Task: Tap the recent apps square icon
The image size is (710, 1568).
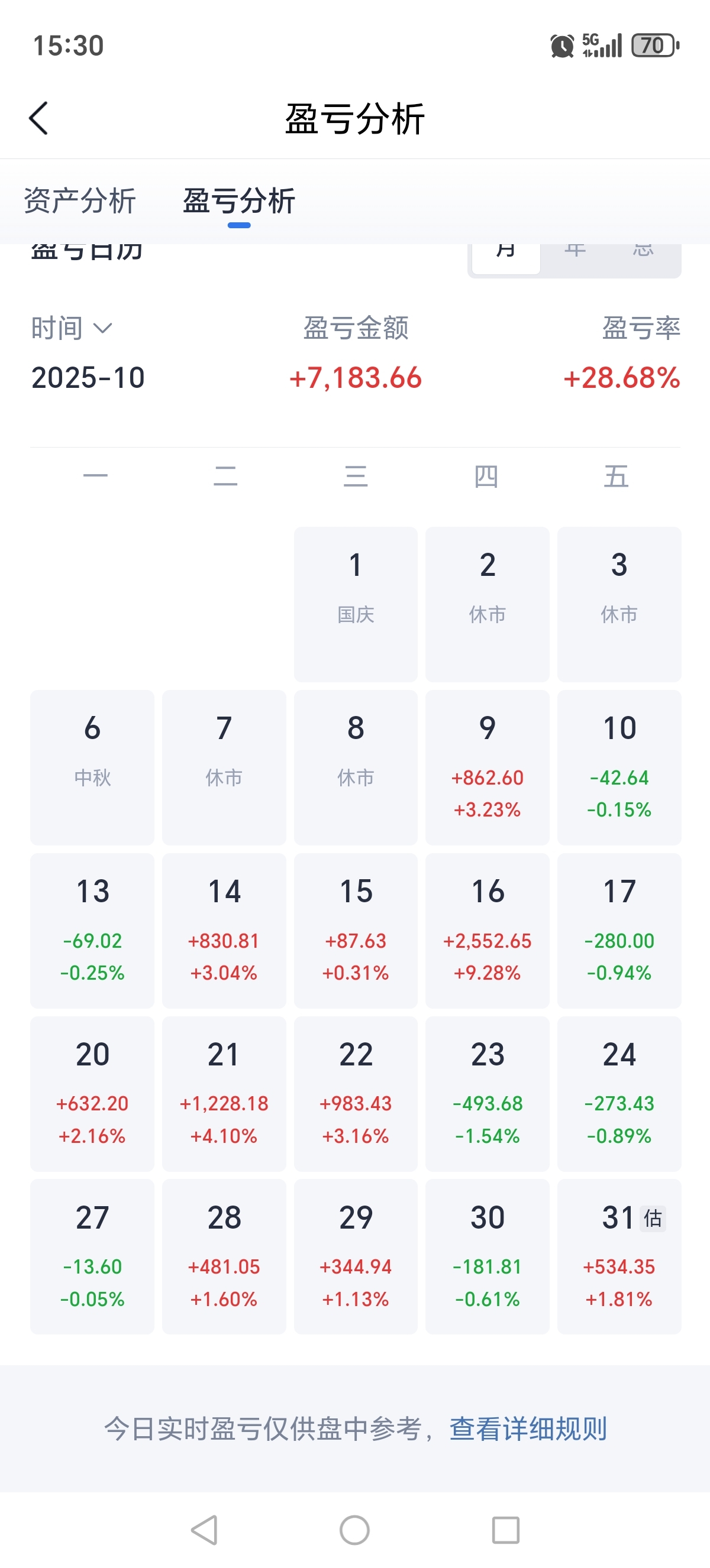Action: tap(505, 1529)
